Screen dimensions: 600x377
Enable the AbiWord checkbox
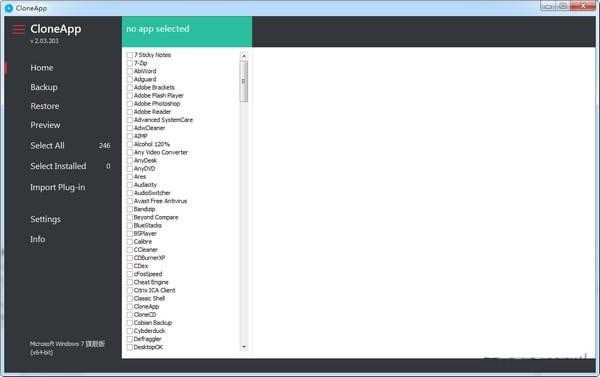130,71
